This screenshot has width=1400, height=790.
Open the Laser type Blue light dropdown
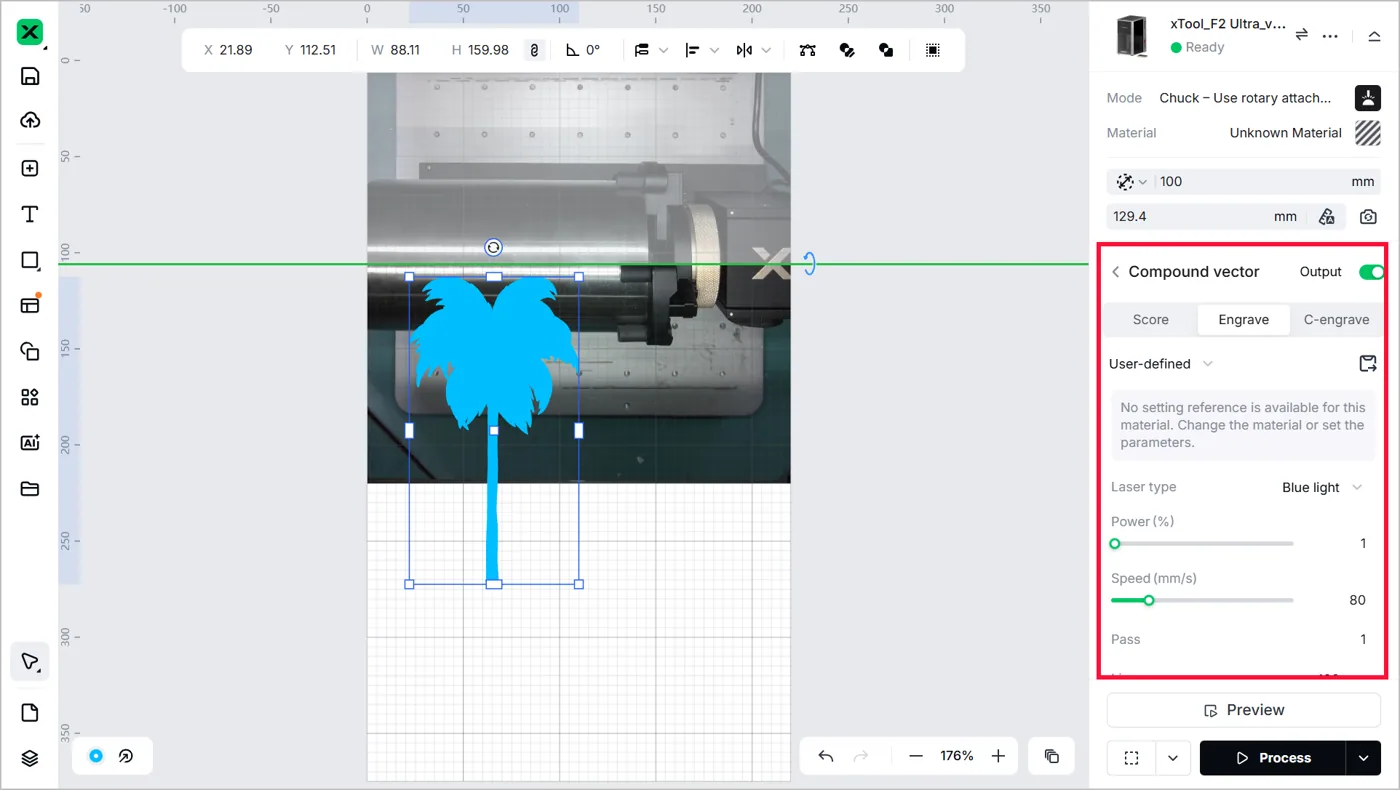pos(1322,487)
